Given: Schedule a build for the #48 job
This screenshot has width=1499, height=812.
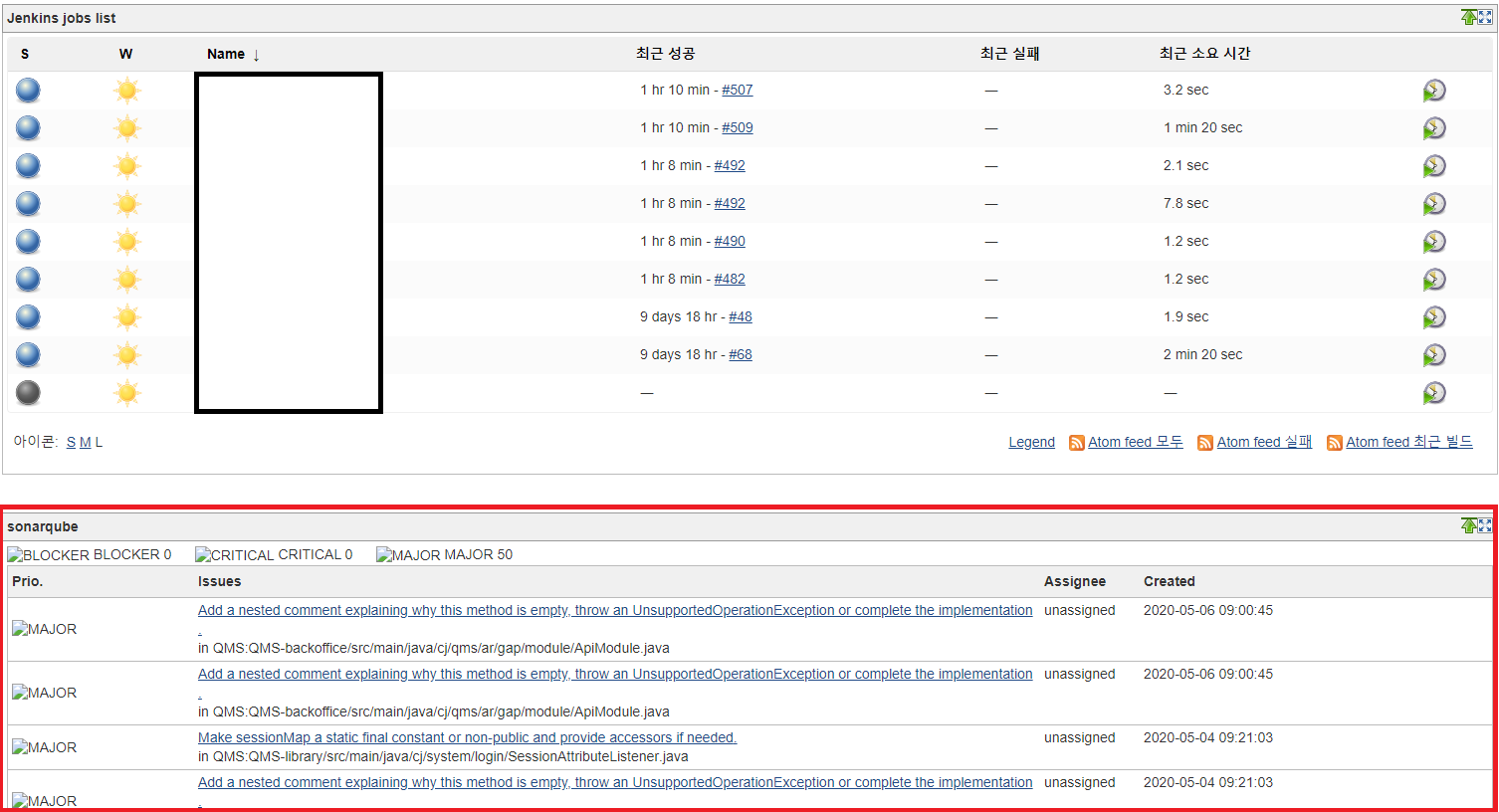Looking at the screenshot, I should 1433,317.
